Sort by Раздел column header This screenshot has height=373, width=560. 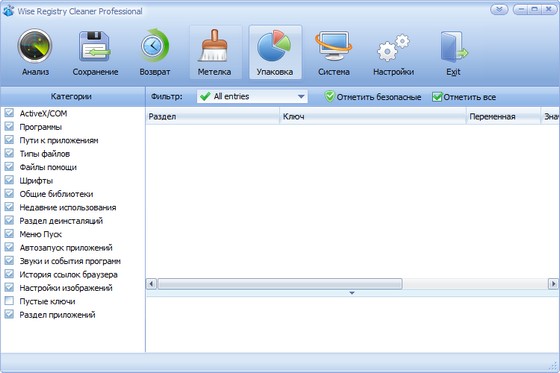[212, 116]
